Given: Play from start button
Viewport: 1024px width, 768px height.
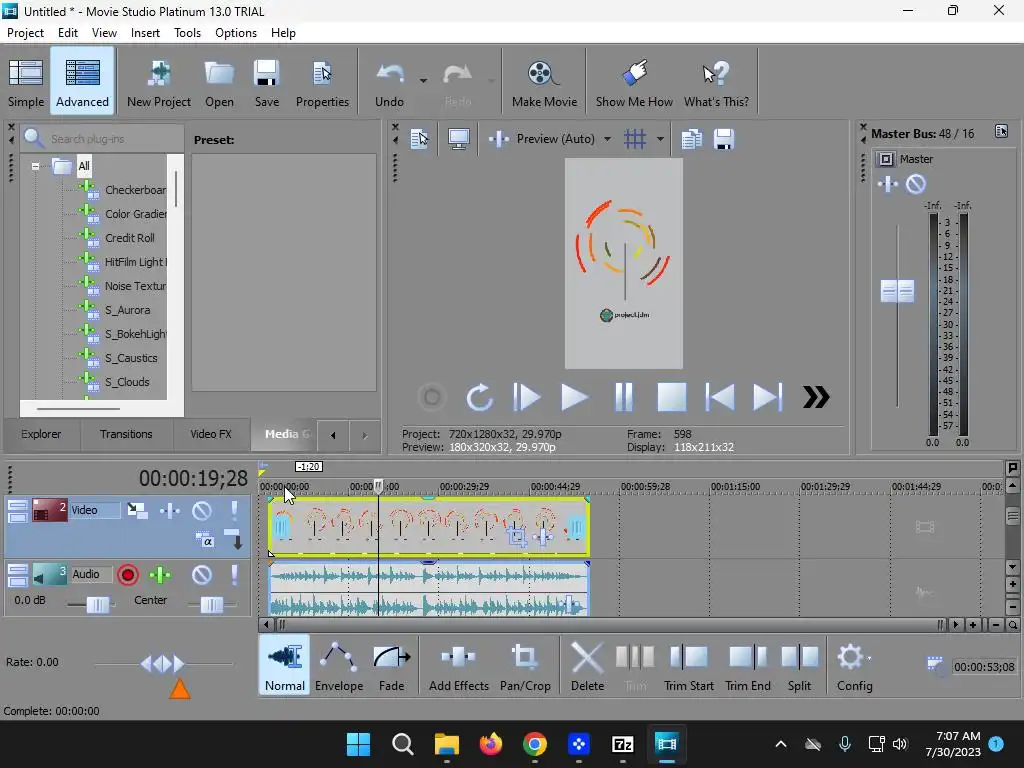Looking at the screenshot, I should tap(526, 397).
